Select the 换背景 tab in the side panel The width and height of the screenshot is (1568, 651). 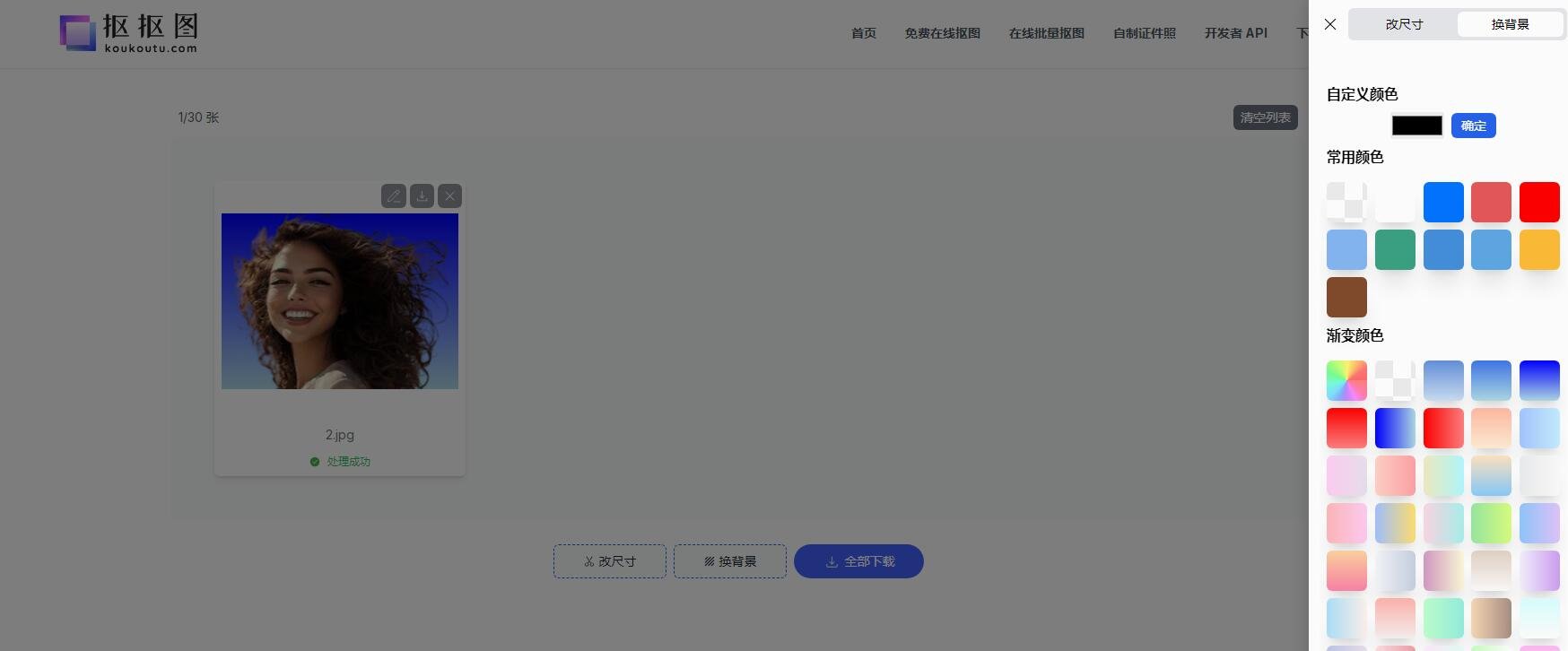point(1510,24)
